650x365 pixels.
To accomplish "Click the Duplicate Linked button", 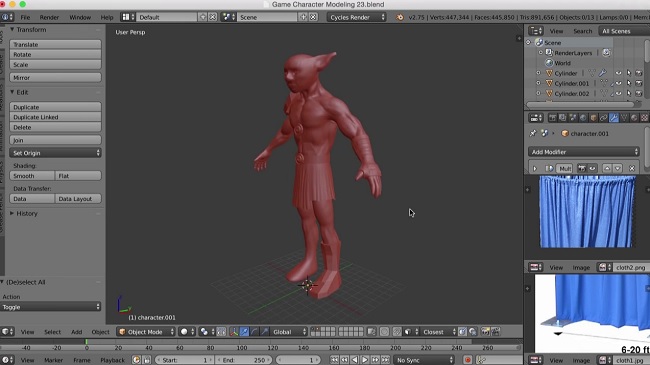I will pos(55,117).
